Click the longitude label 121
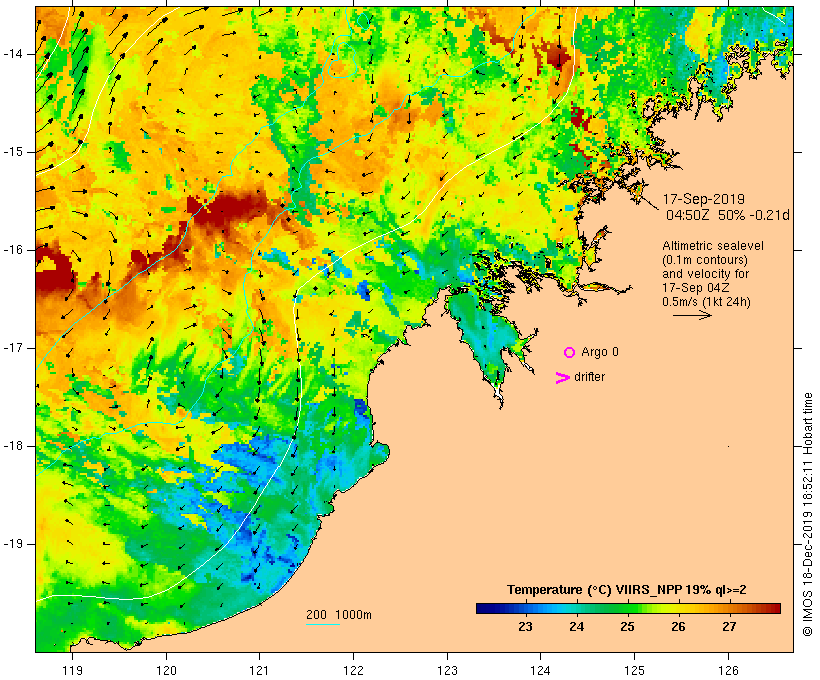 [259, 670]
